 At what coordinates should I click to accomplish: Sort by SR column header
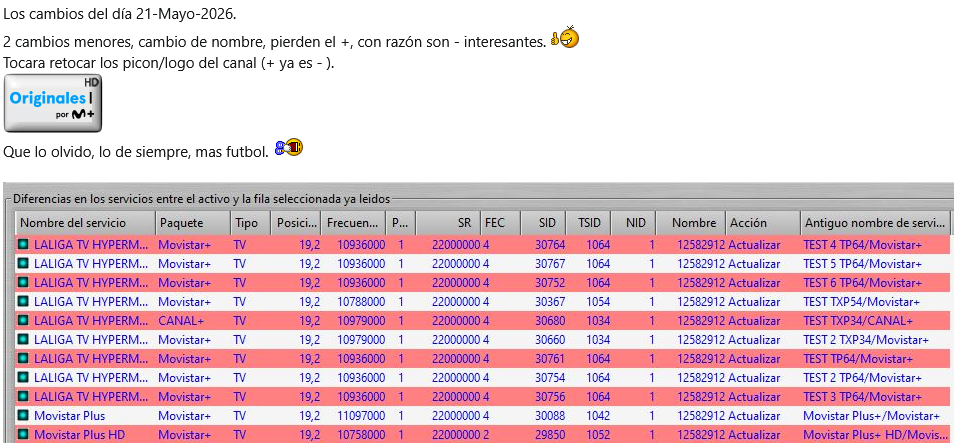(x=448, y=223)
